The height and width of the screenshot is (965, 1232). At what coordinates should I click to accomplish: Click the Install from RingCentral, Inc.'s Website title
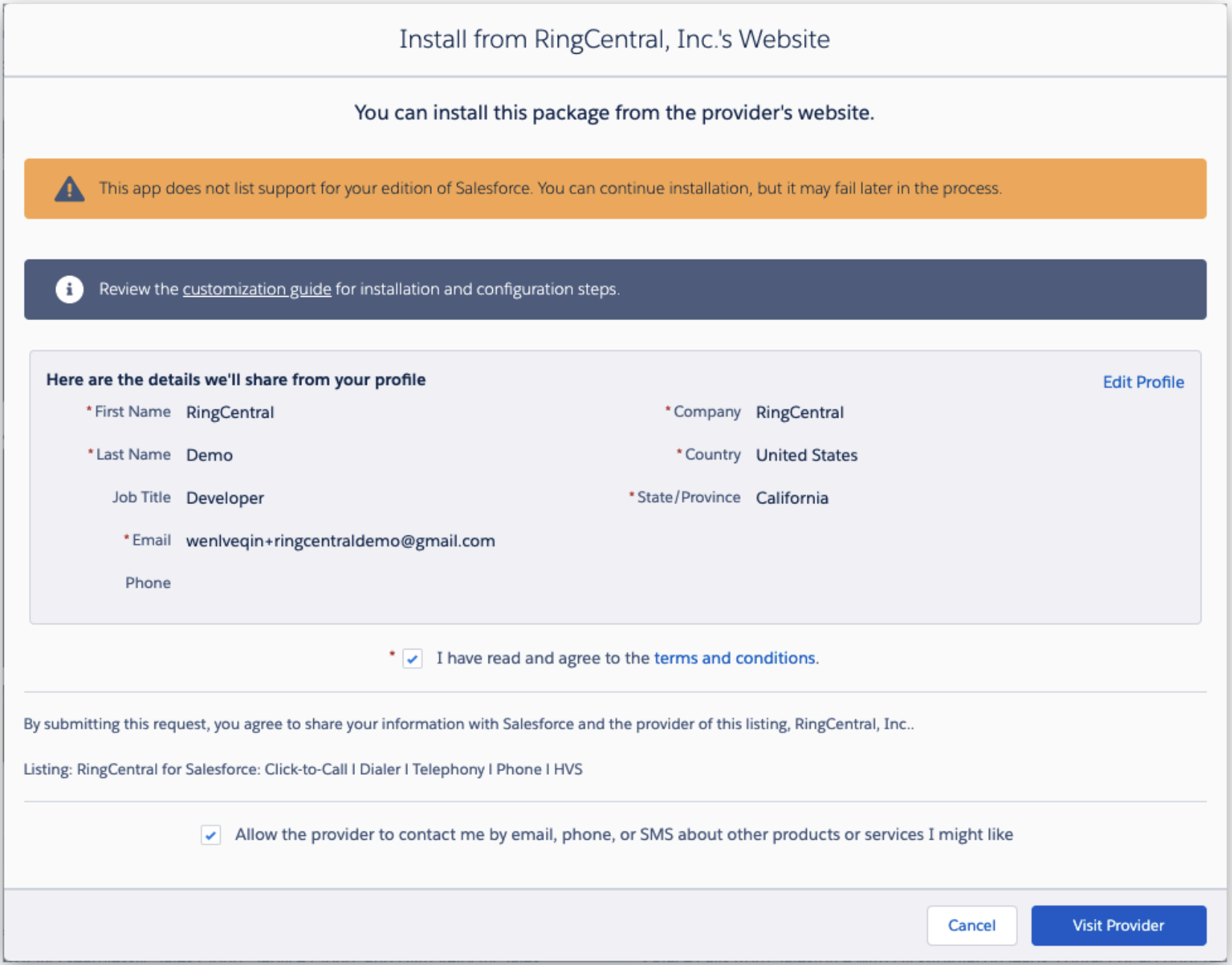[x=615, y=39]
